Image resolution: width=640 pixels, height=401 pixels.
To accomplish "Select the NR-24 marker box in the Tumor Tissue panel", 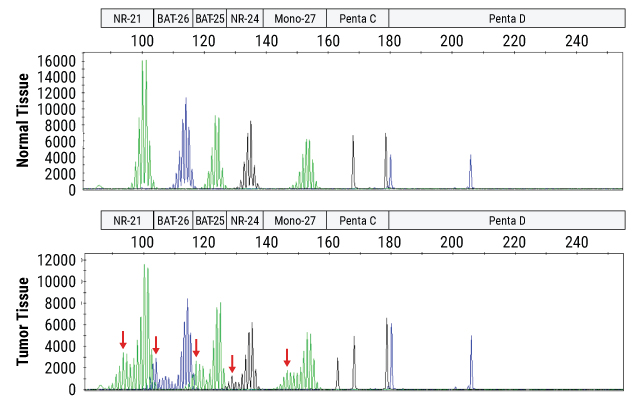I will coord(245,220).
